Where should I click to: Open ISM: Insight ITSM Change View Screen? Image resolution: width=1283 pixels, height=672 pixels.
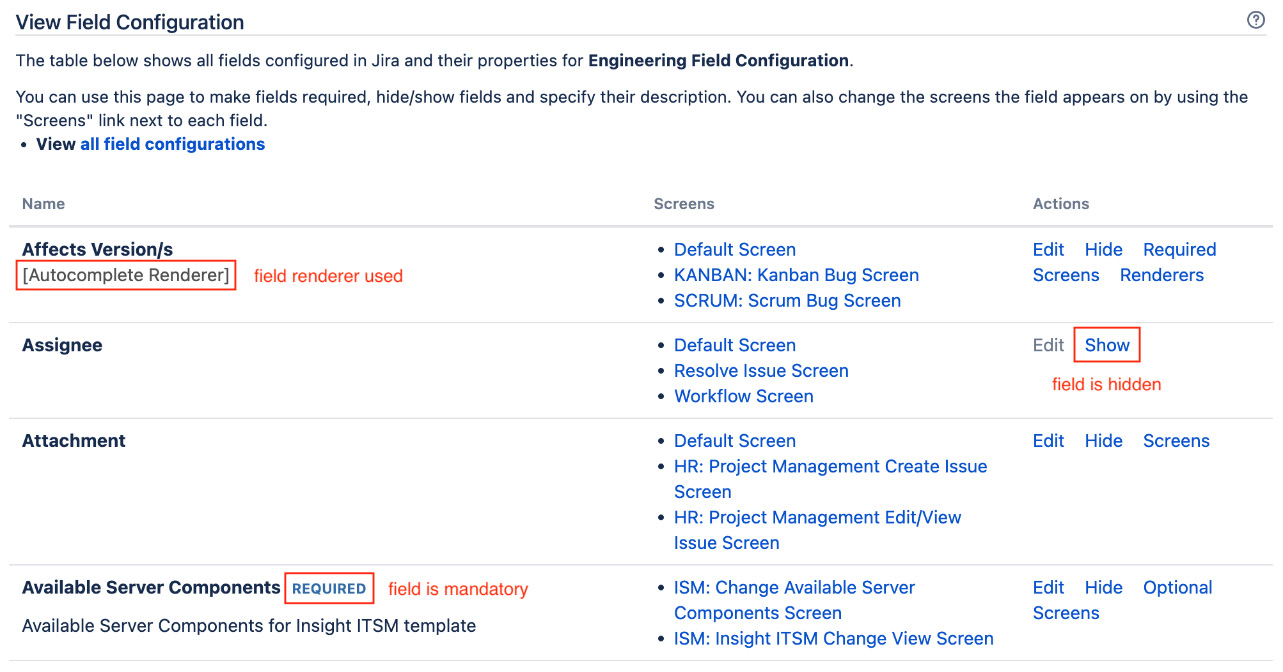click(833, 638)
